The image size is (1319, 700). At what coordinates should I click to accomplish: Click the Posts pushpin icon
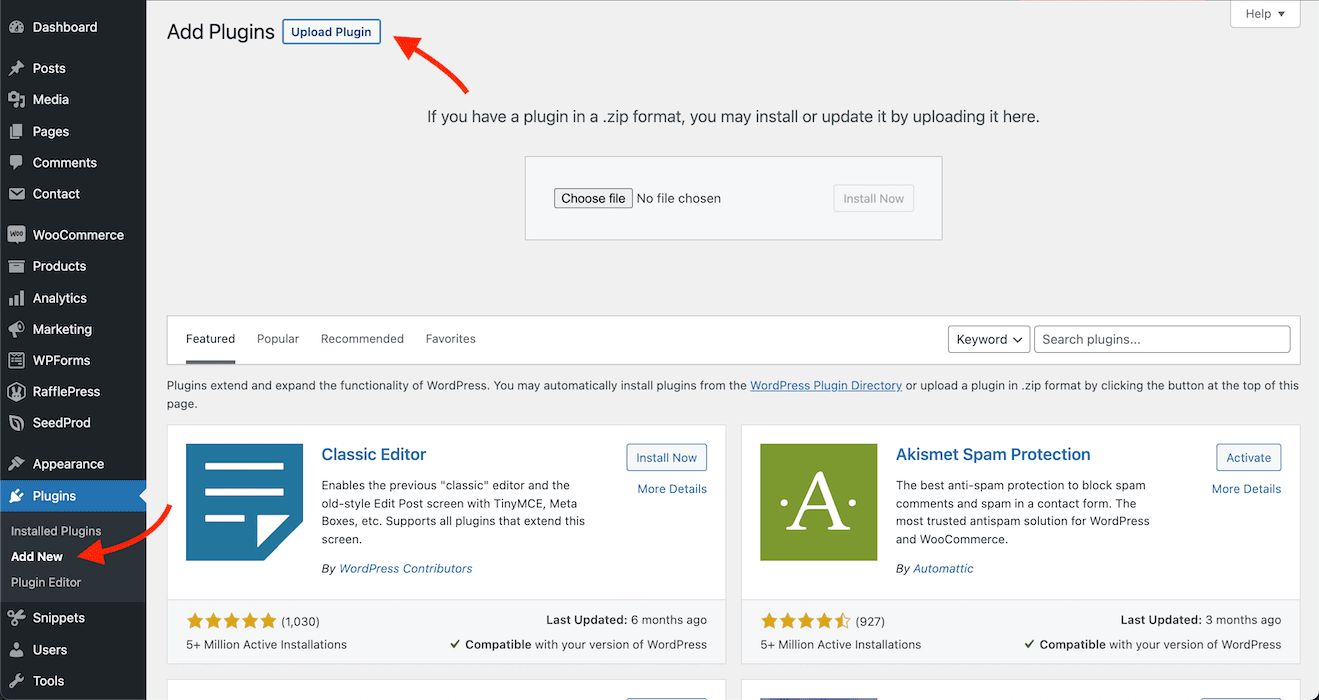[16, 68]
